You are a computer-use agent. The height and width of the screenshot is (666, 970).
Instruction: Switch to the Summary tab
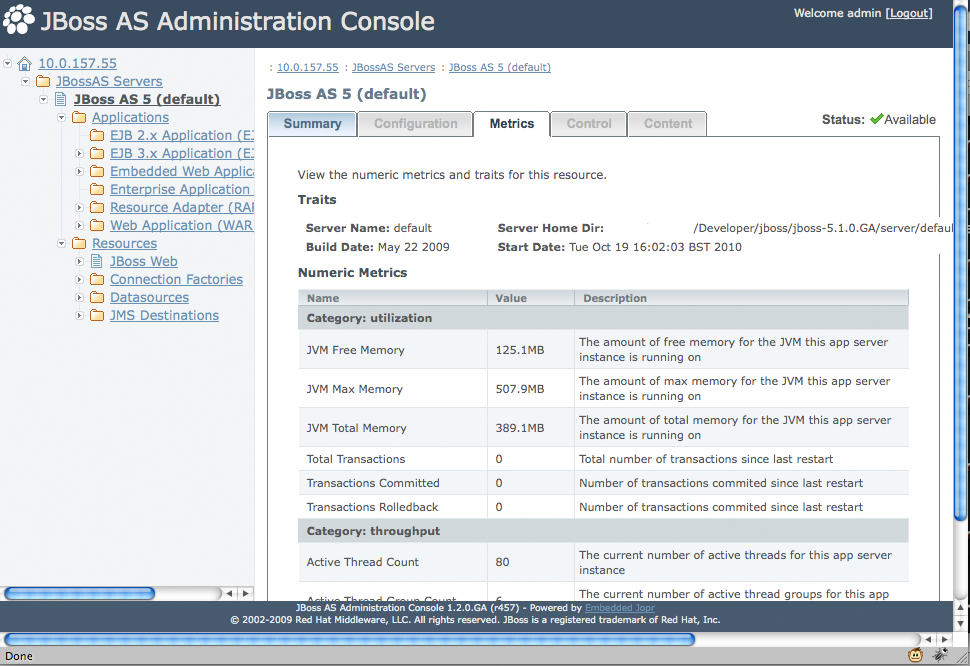[x=312, y=124]
